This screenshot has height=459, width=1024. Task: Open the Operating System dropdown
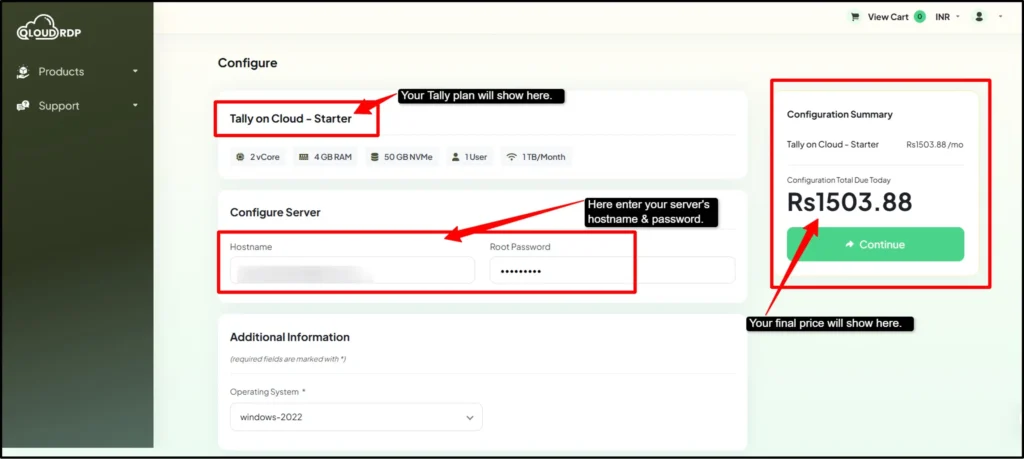(356, 417)
